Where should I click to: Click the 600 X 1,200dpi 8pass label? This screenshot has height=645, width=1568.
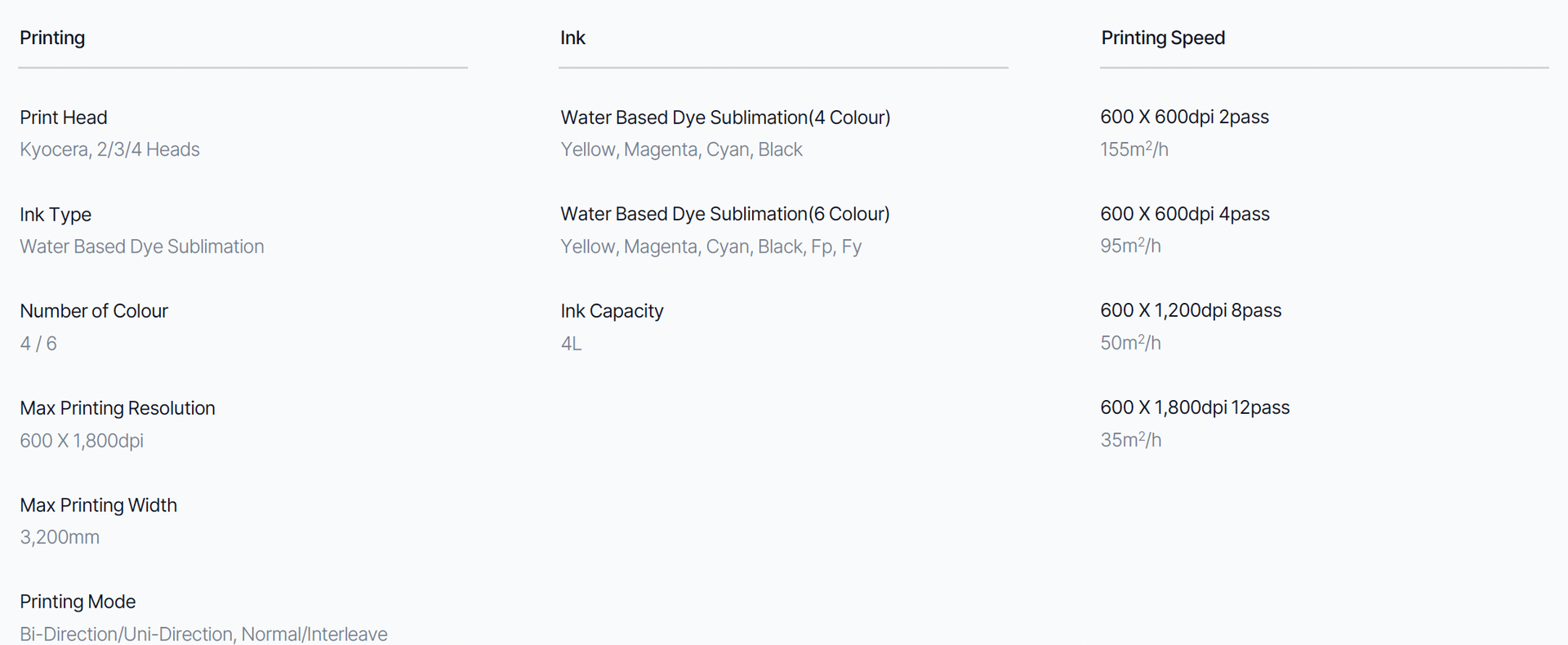tap(1191, 310)
